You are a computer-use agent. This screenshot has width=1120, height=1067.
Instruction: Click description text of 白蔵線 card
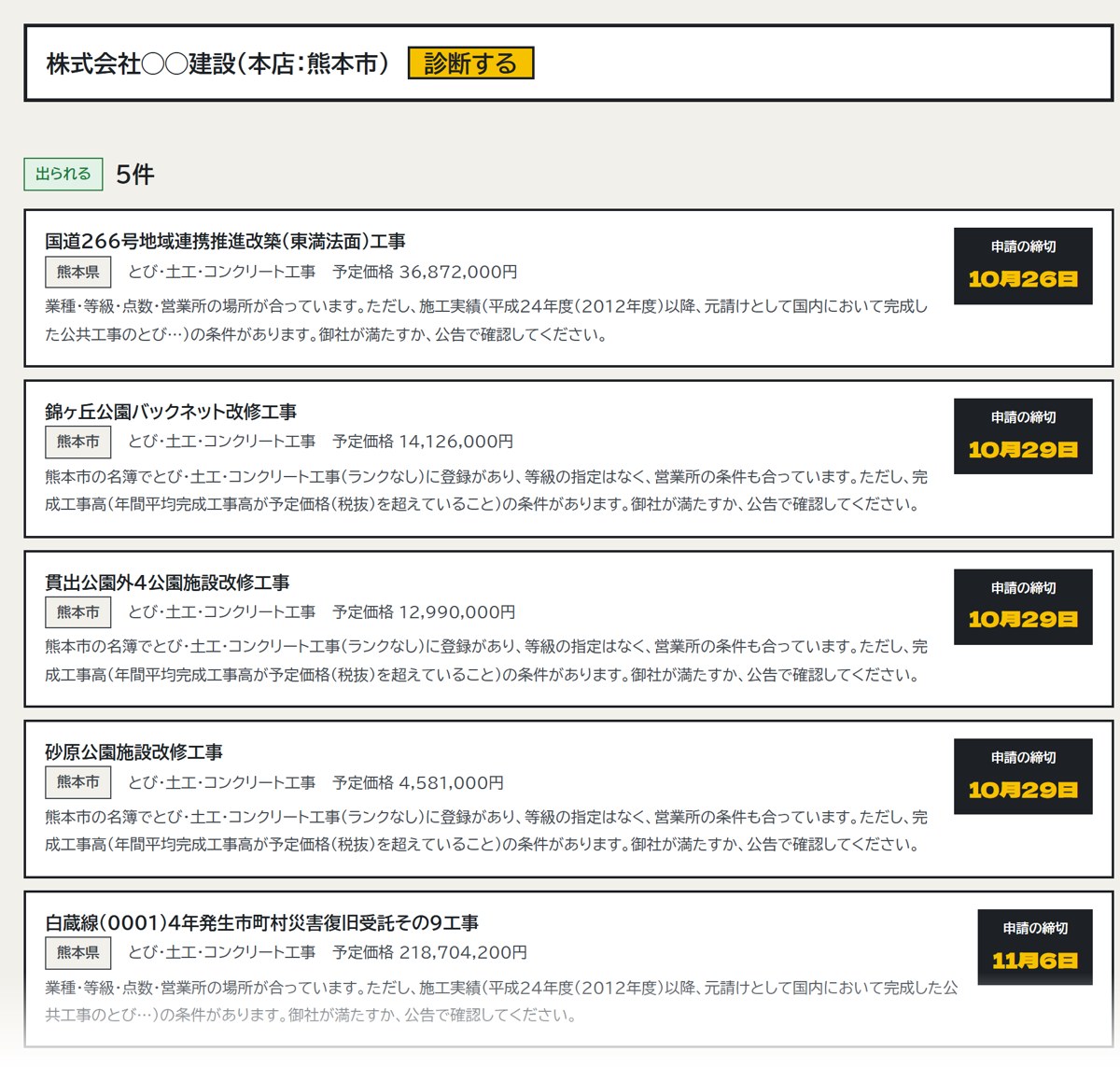501,1001
